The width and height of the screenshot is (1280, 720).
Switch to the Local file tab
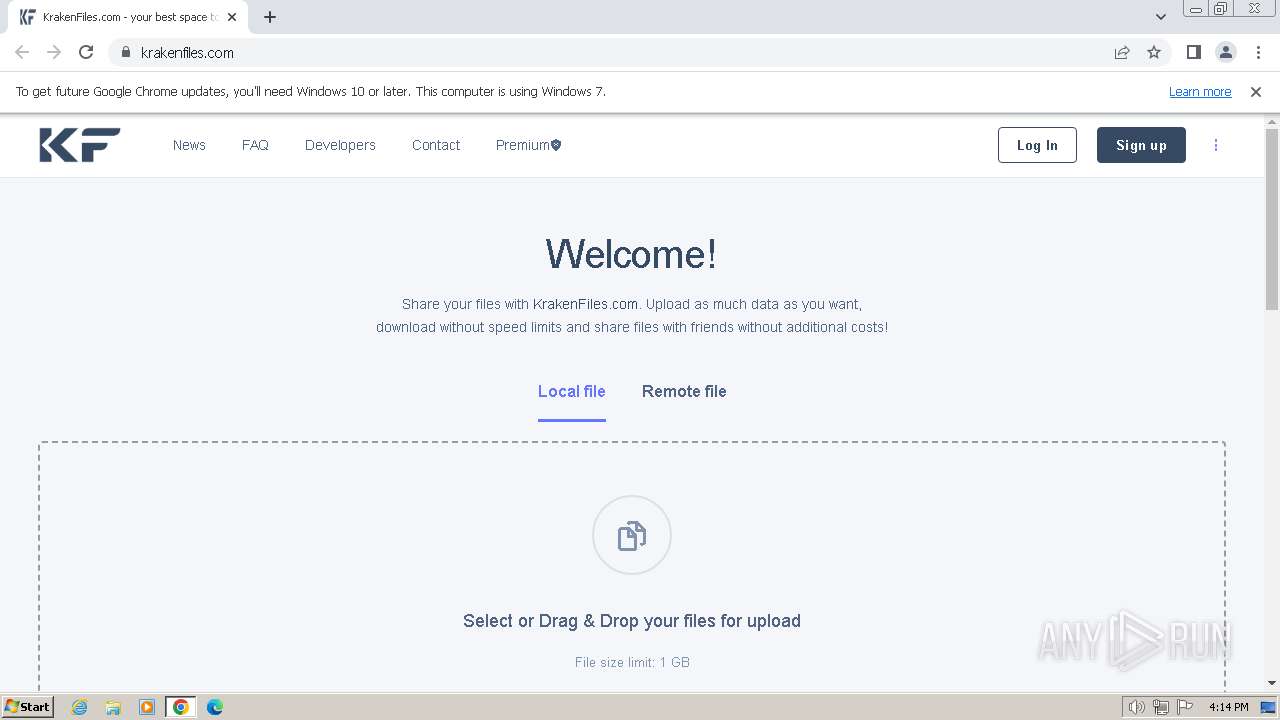(572, 391)
